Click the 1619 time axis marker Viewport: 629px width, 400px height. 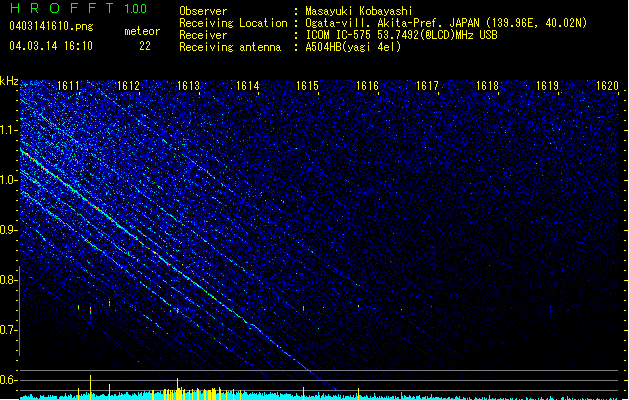pos(548,86)
